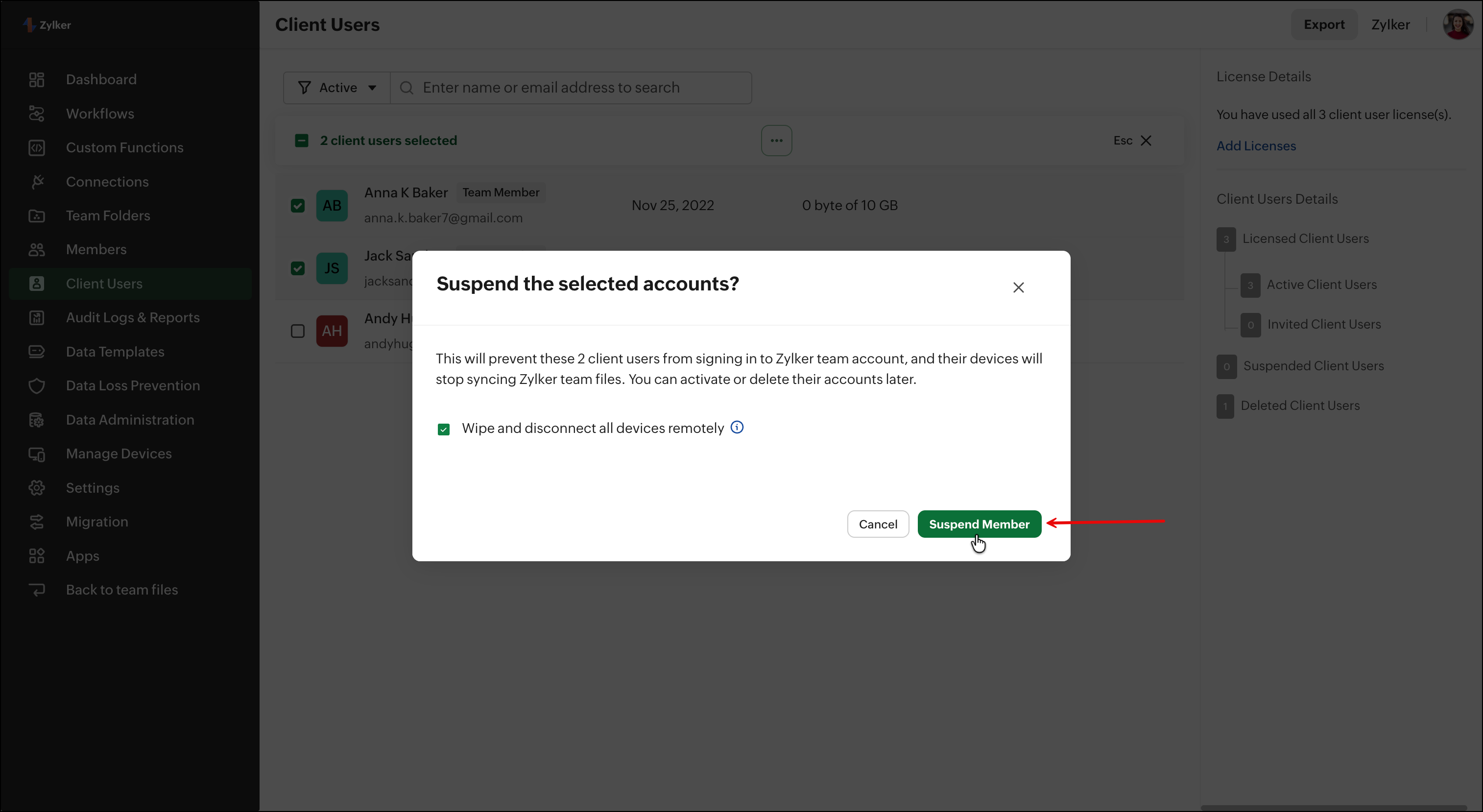
Task: View Suspended Client Users list
Action: click(1313, 366)
